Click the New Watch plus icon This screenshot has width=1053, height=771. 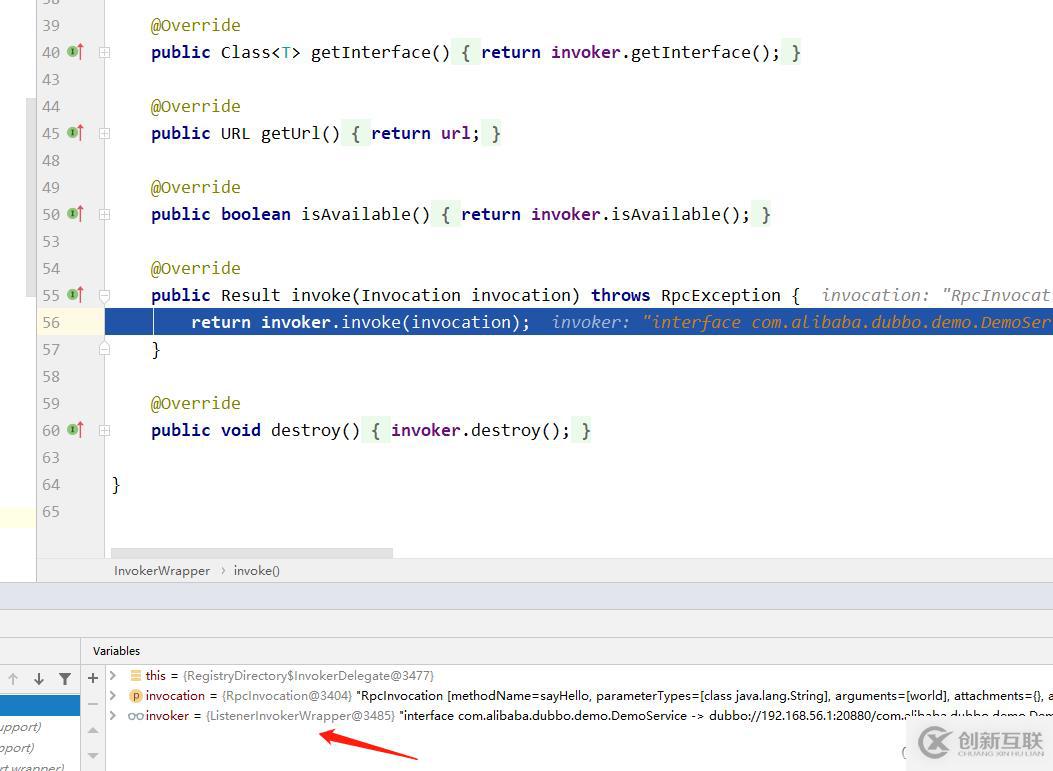pyautogui.click(x=93, y=678)
